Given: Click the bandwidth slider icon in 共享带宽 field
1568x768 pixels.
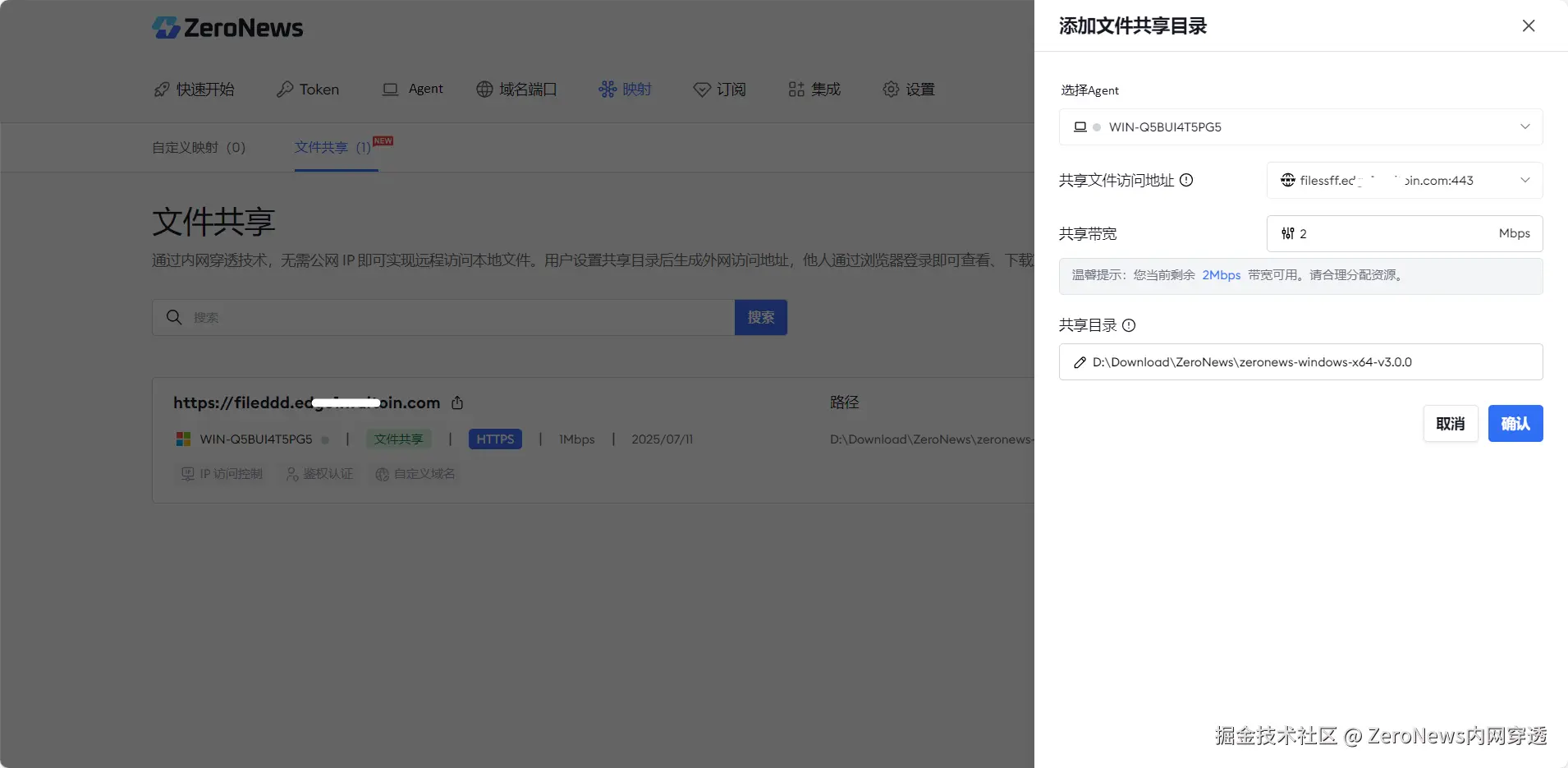Looking at the screenshot, I should point(1288,234).
